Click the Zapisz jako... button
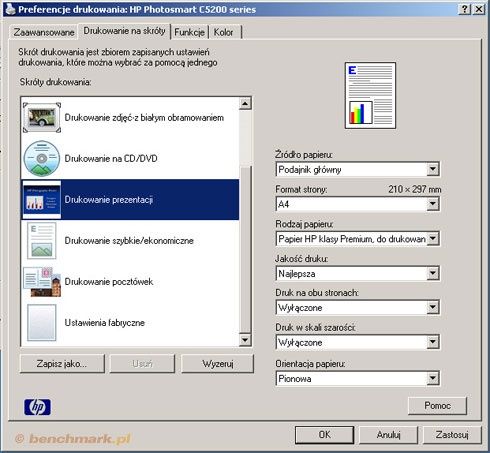Image resolution: width=490 pixels, height=453 pixels. [62, 363]
